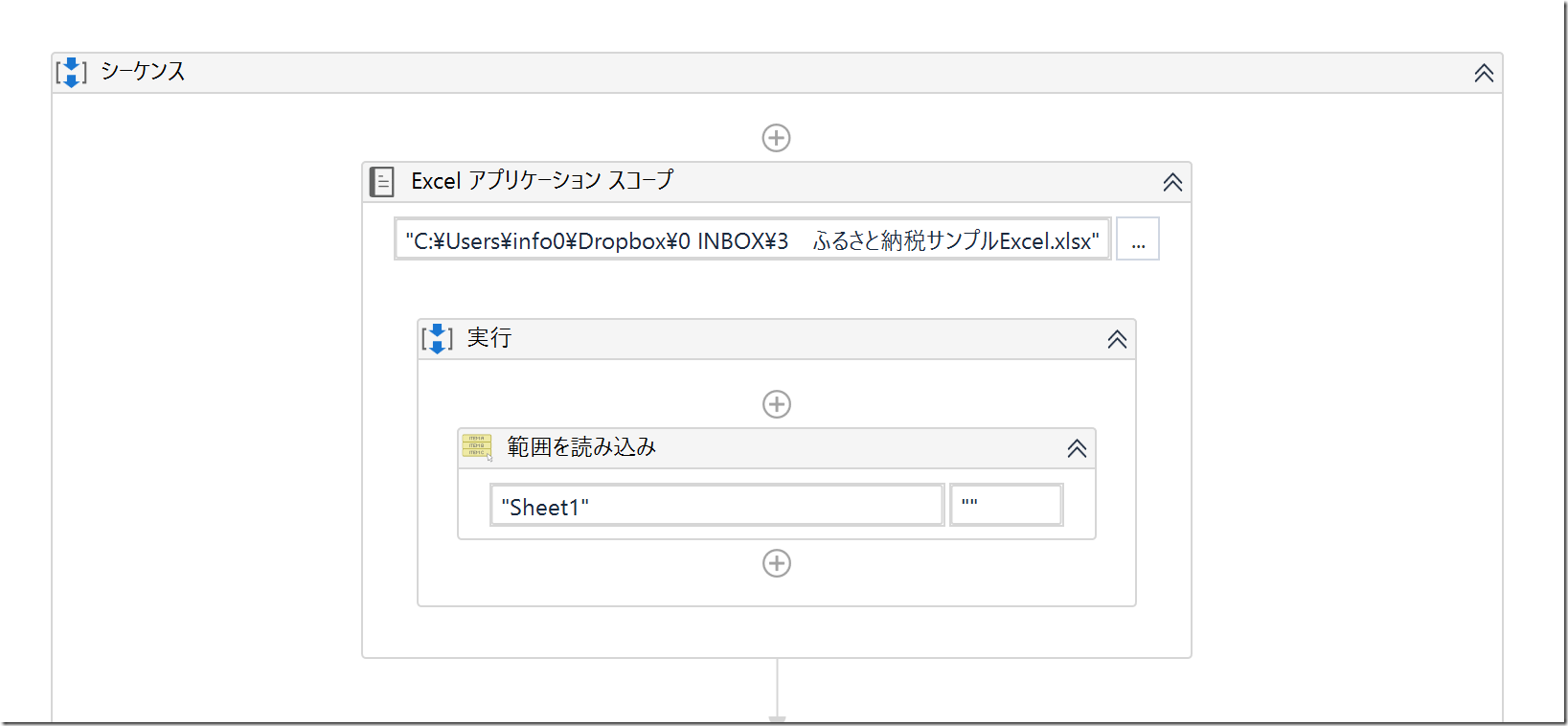Collapse the シーケンス container
Viewport: 1568px width, 726px height.
point(1484,73)
